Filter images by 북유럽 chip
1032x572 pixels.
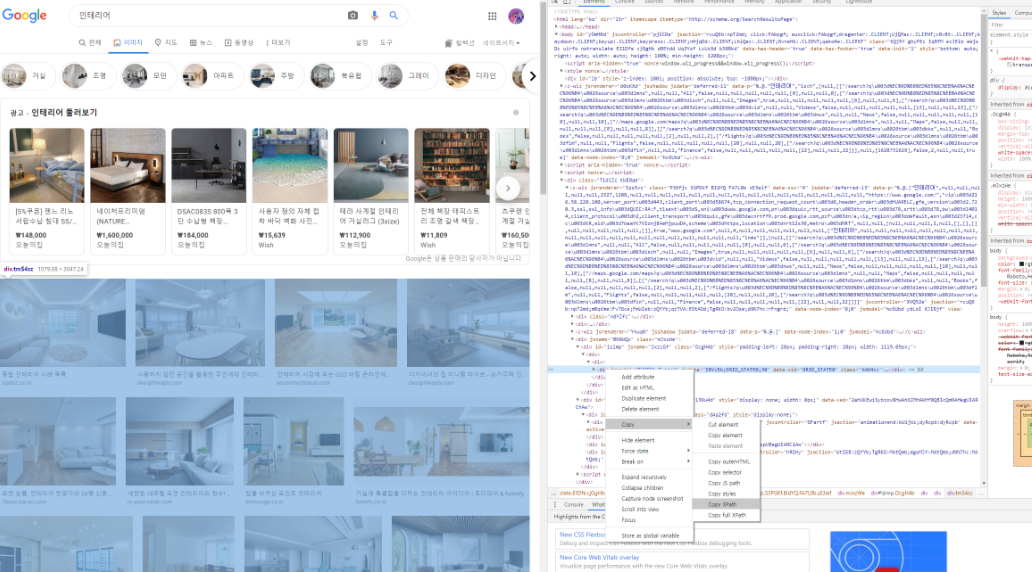(x=340, y=76)
